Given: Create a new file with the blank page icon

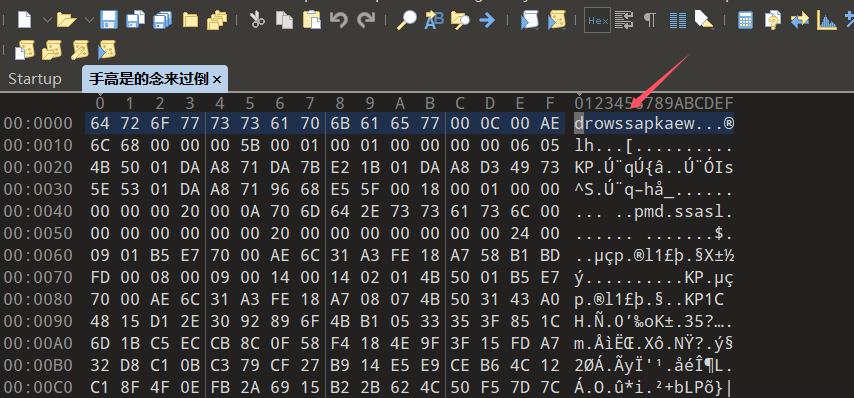Looking at the screenshot, I should [x=25, y=21].
